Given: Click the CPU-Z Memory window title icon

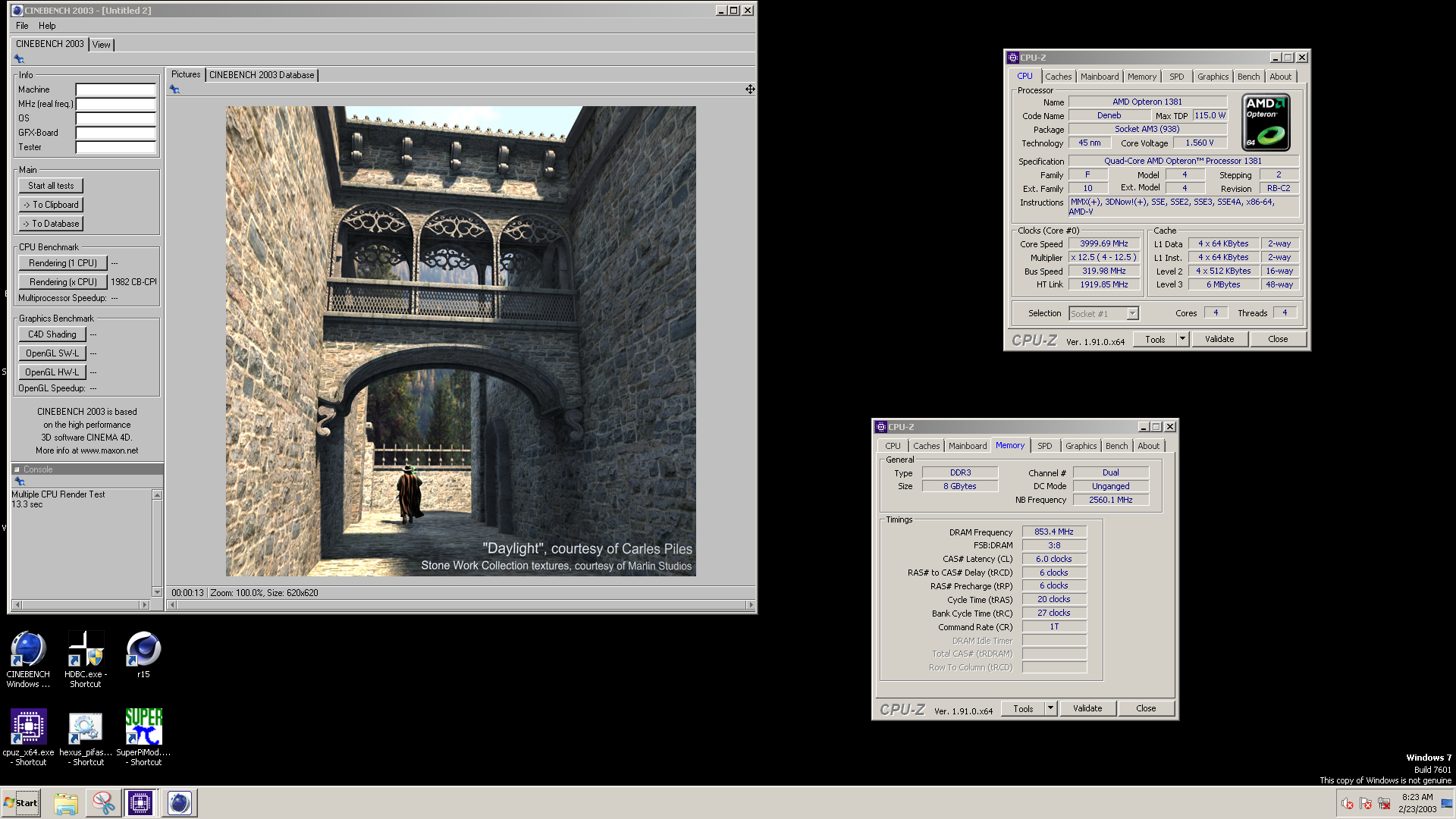Looking at the screenshot, I should [880, 427].
